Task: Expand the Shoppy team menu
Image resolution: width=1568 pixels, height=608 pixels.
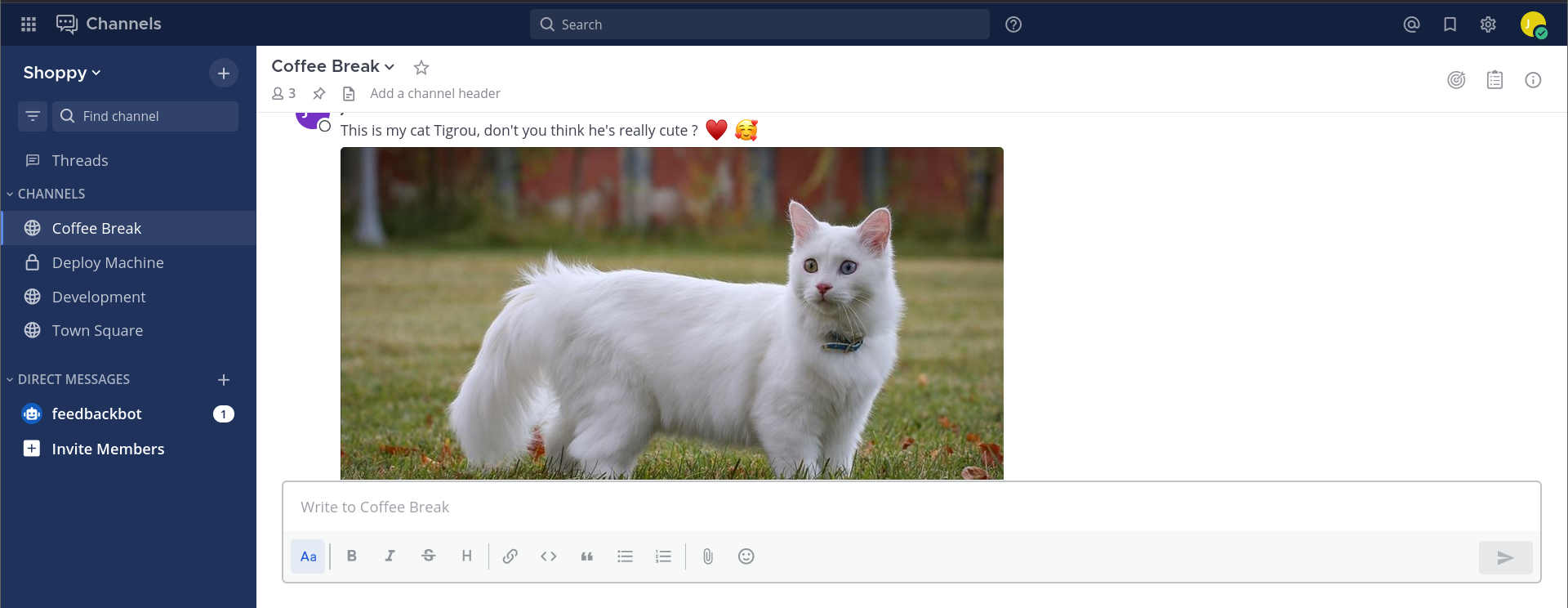Action: [x=62, y=73]
